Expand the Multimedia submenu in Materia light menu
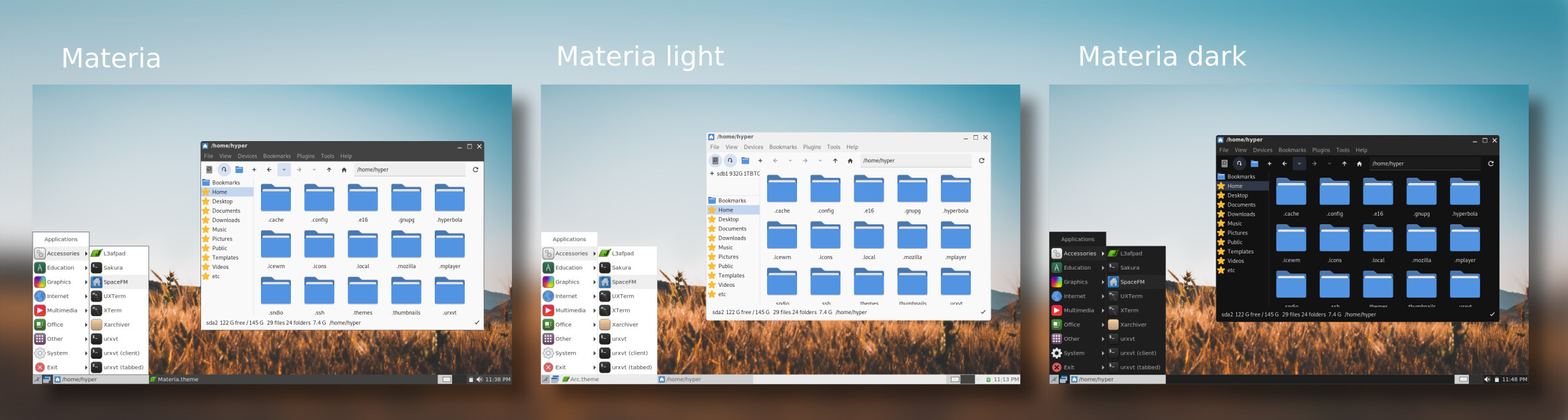 [570, 310]
